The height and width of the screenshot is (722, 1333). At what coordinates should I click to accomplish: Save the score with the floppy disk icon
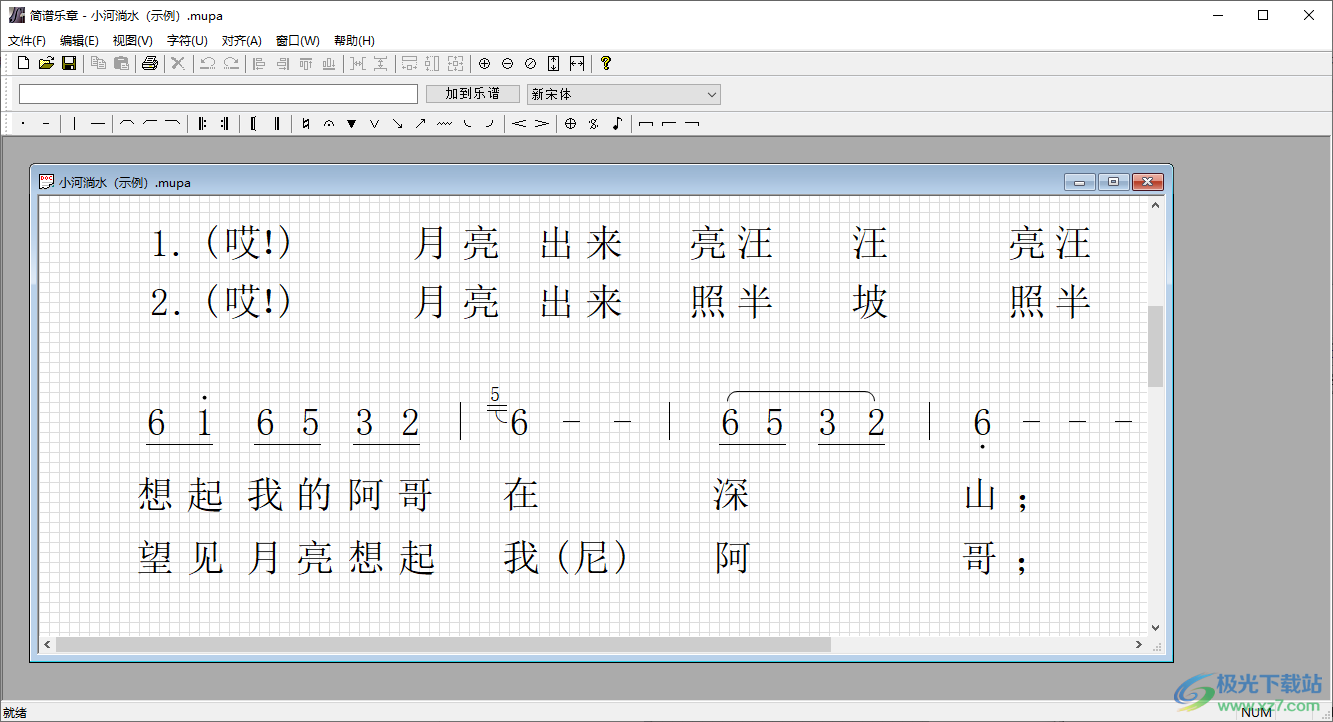click(69, 63)
